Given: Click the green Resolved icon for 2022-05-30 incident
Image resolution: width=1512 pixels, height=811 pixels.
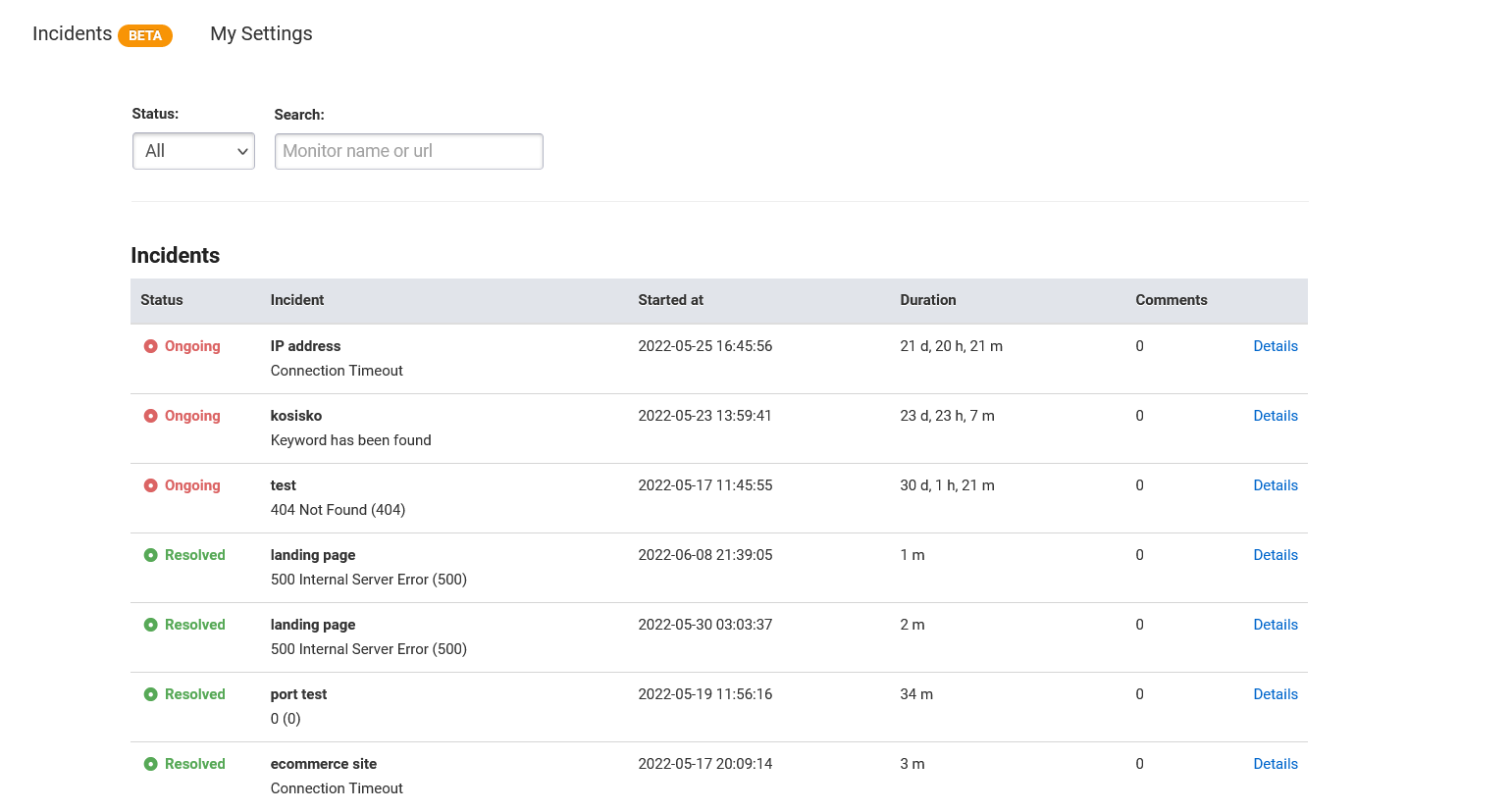Looking at the screenshot, I should coord(150,625).
